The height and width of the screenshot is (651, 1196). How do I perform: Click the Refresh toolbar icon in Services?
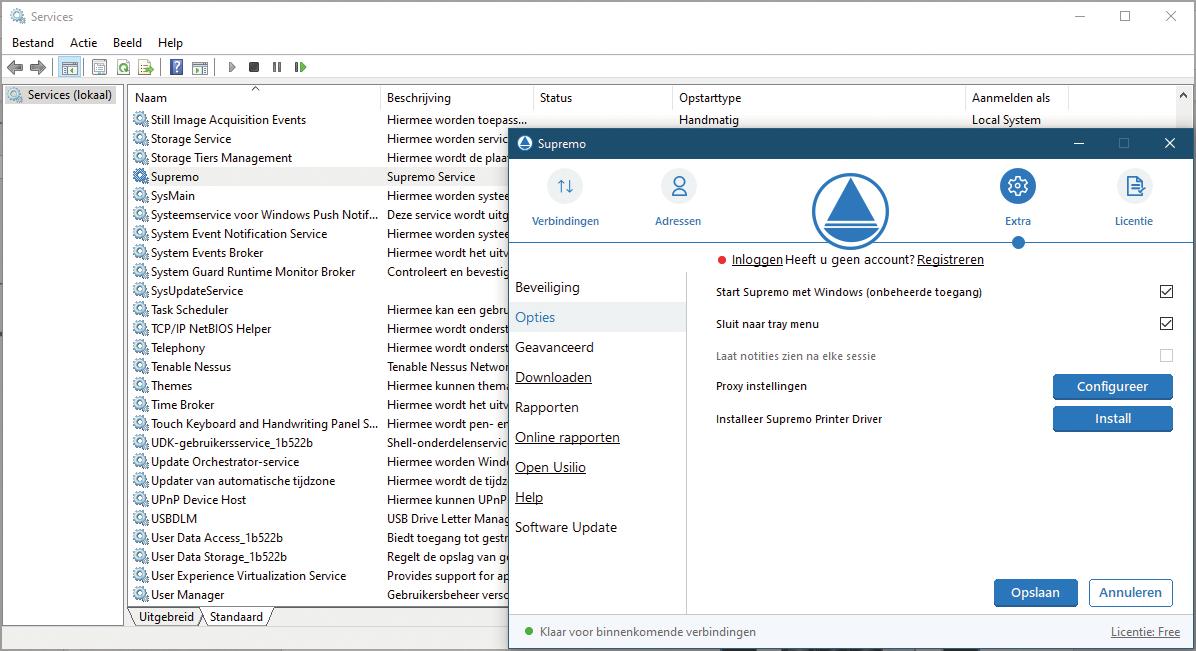123,67
